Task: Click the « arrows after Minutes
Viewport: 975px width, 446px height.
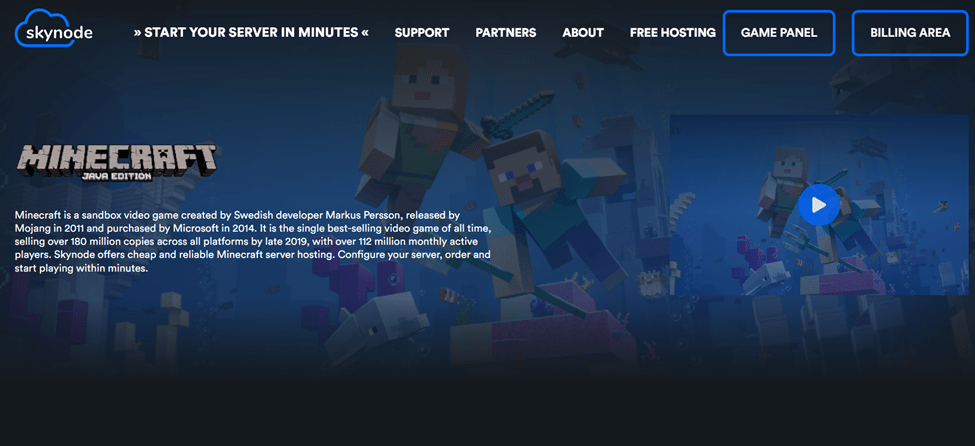Action: pos(364,33)
